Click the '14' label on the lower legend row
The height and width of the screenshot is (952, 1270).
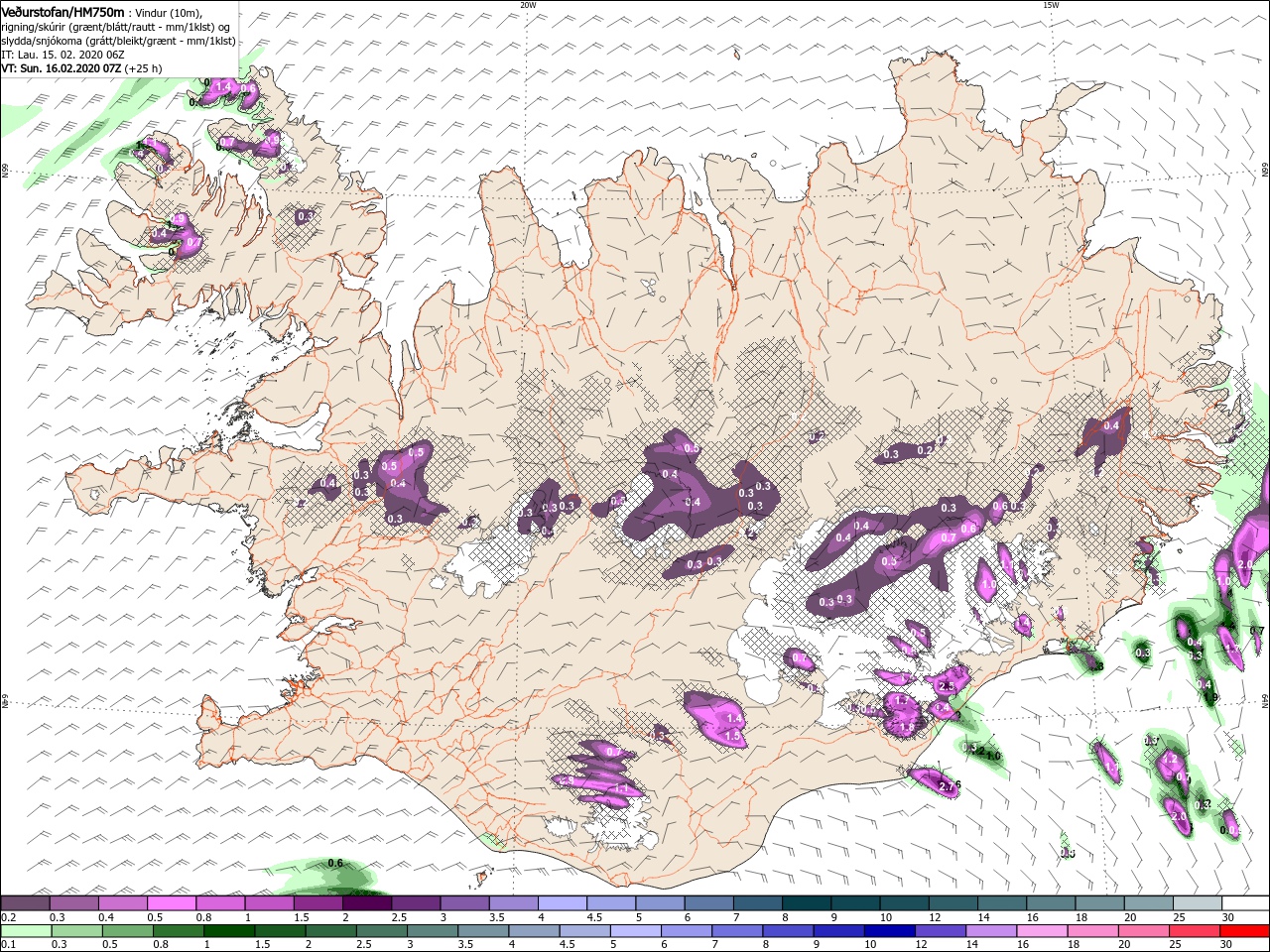point(970,945)
